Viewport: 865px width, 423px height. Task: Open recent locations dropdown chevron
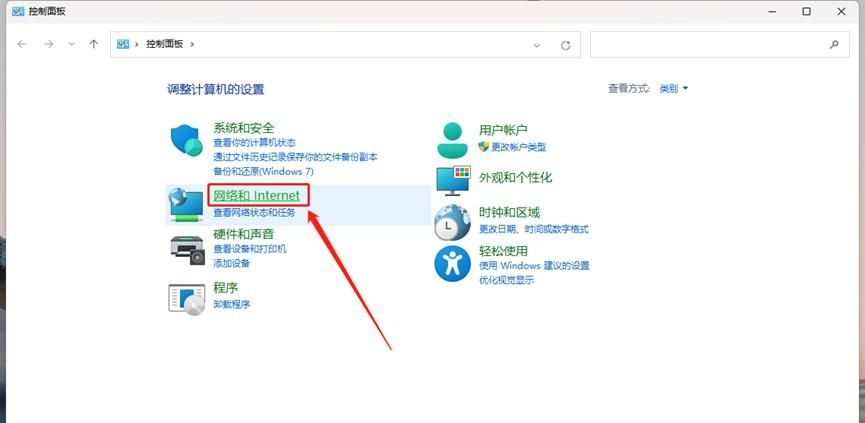pos(71,44)
